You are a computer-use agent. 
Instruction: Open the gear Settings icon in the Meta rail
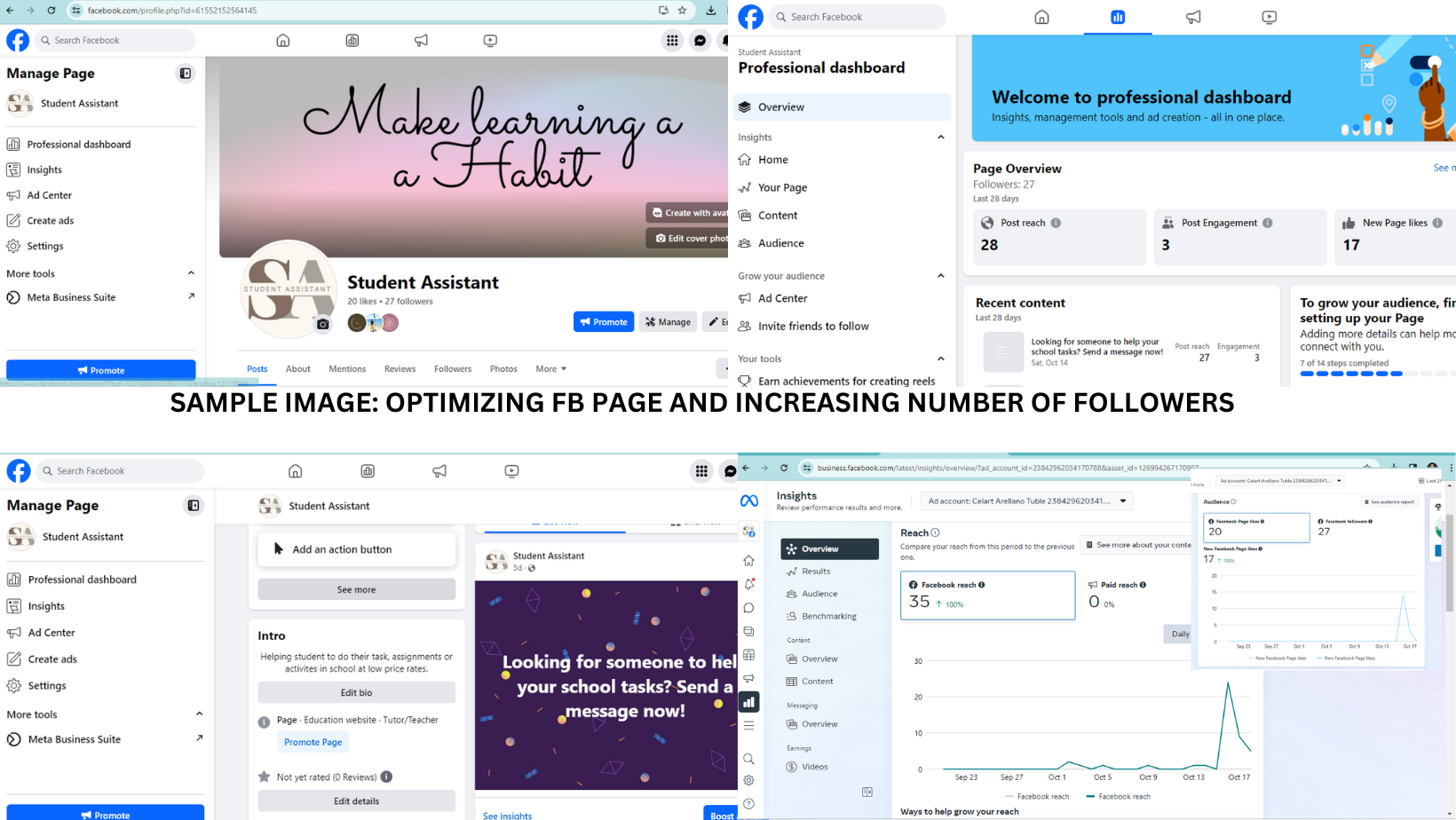click(x=749, y=781)
